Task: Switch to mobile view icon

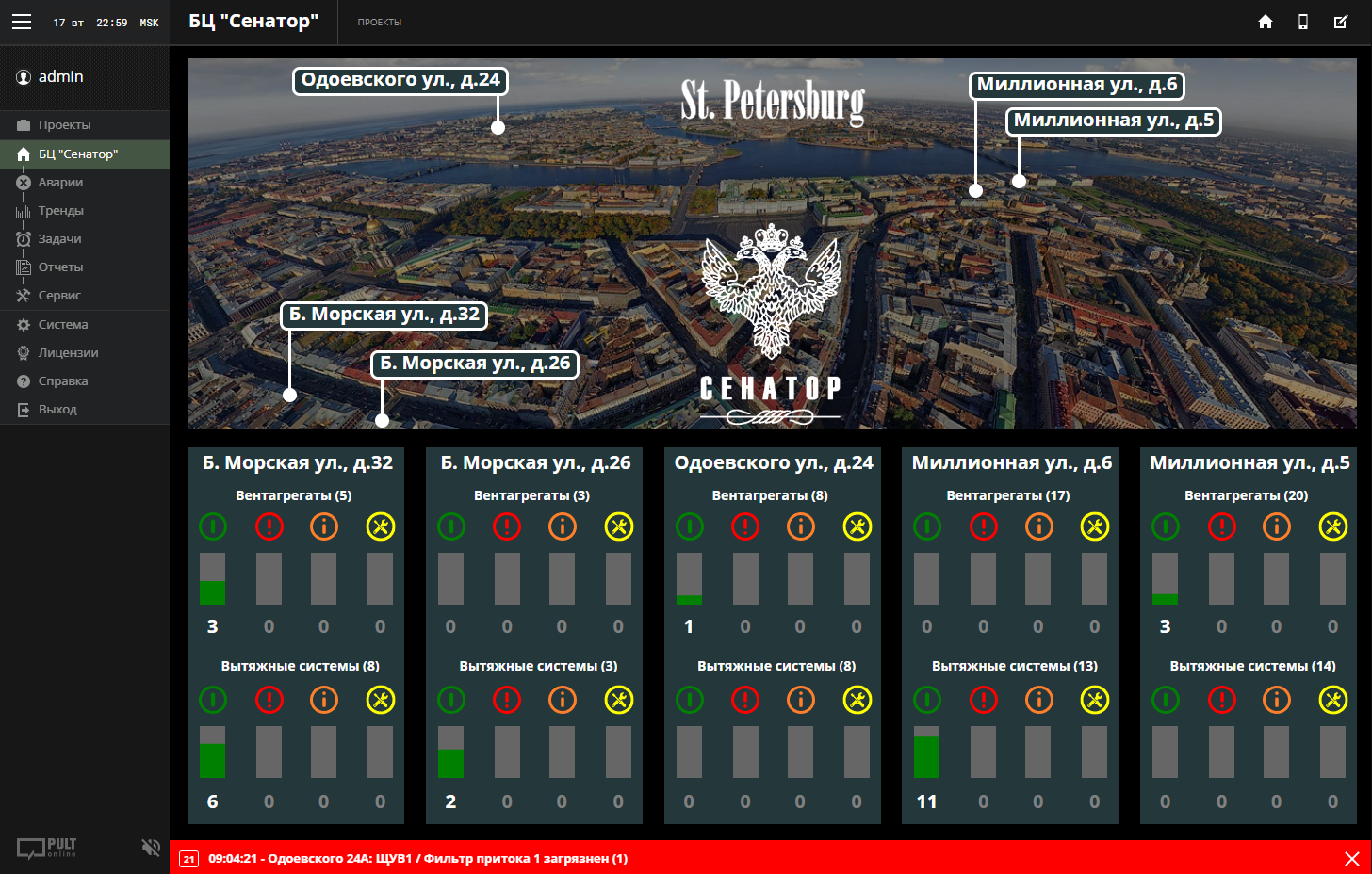Action: [1303, 22]
